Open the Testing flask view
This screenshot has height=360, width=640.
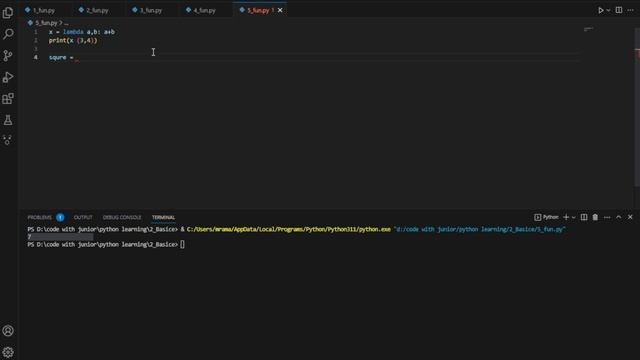8,120
